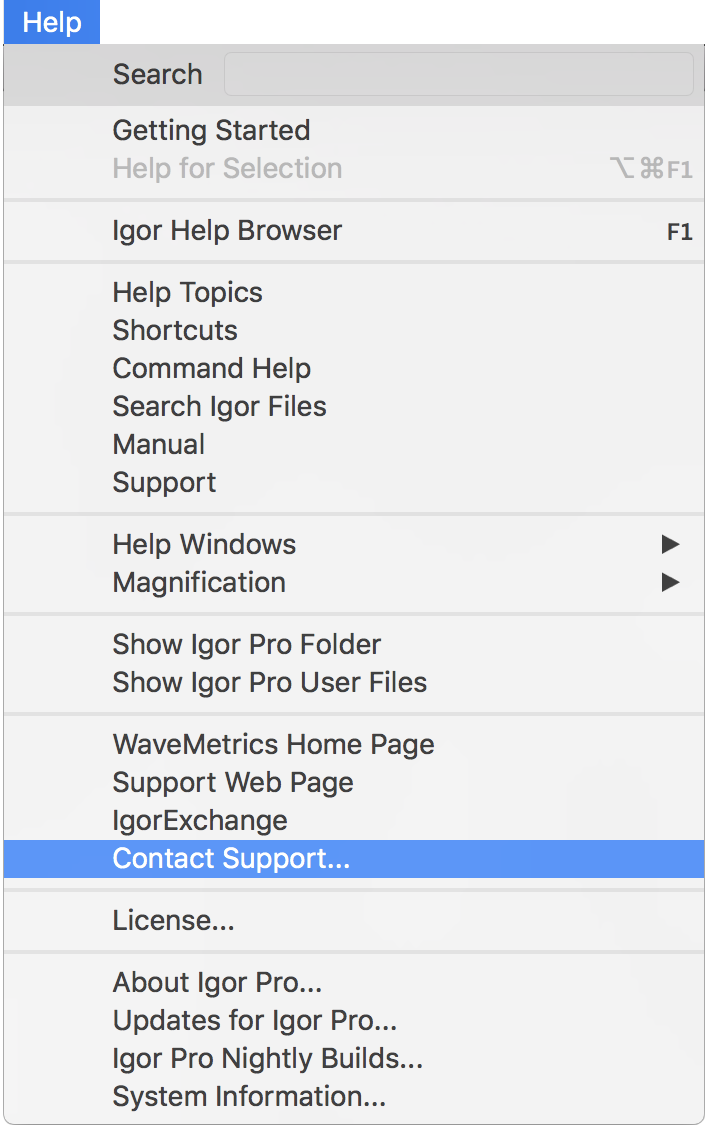Expand the Magnification submenu arrow
The width and height of the screenshot is (714, 1134).
pyautogui.click(x=671, y=582)
